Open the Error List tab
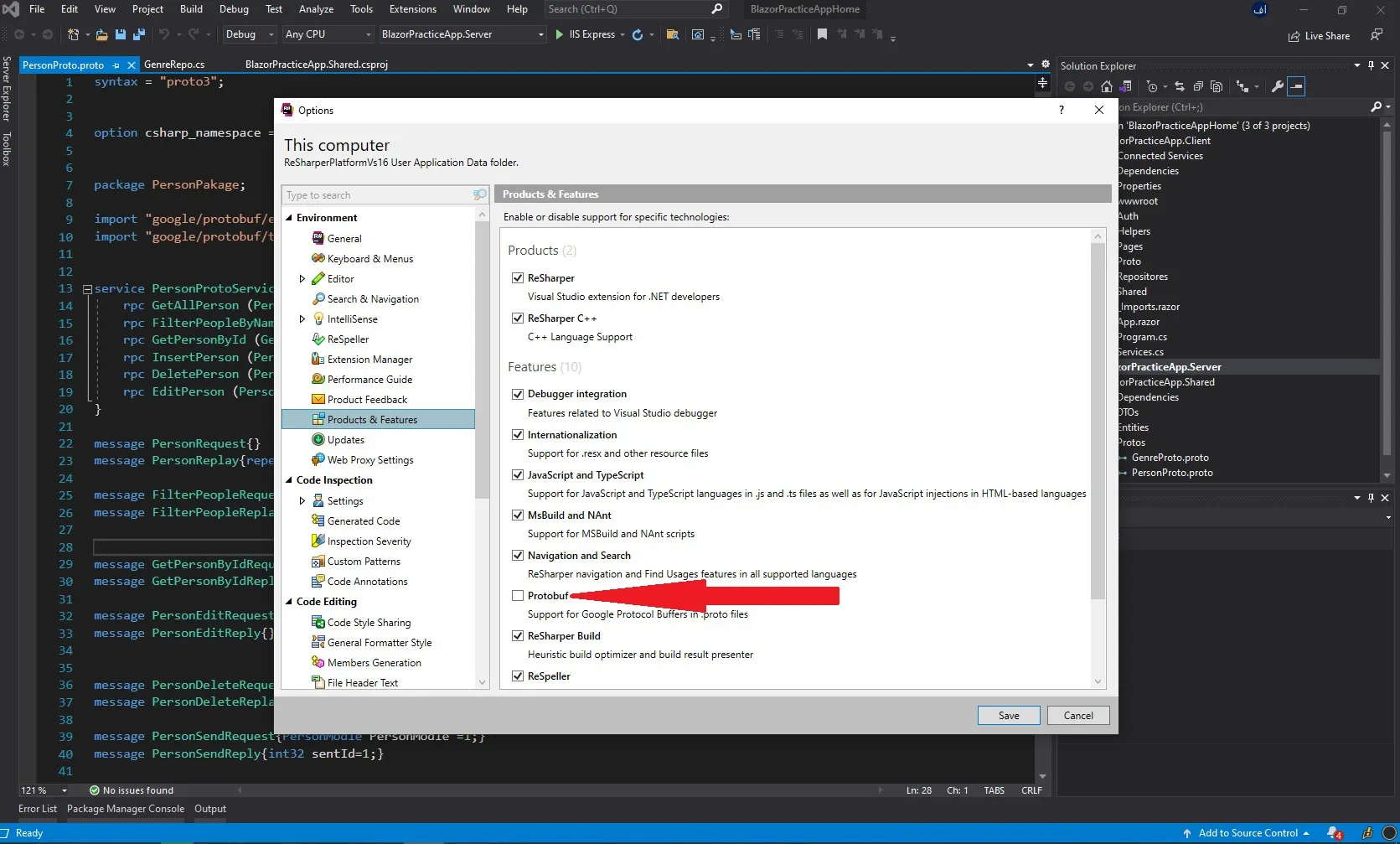The image size is (1400, 844). pos(38,809)
